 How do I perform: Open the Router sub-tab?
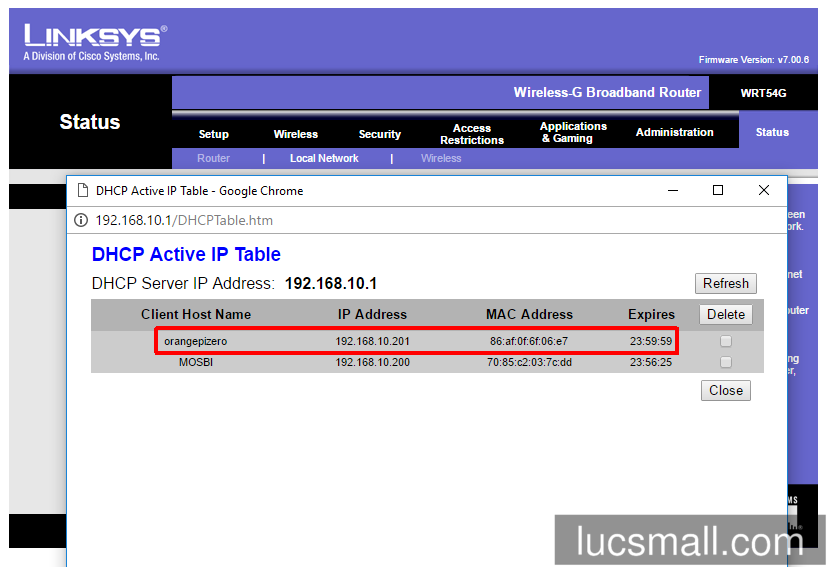(213, 158)
